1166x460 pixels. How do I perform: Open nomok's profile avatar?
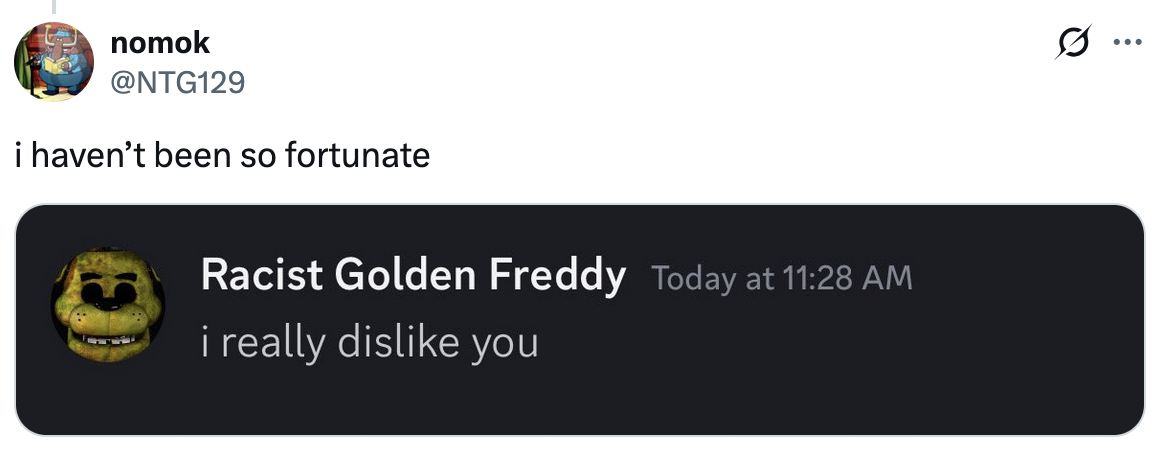[53, 62]
